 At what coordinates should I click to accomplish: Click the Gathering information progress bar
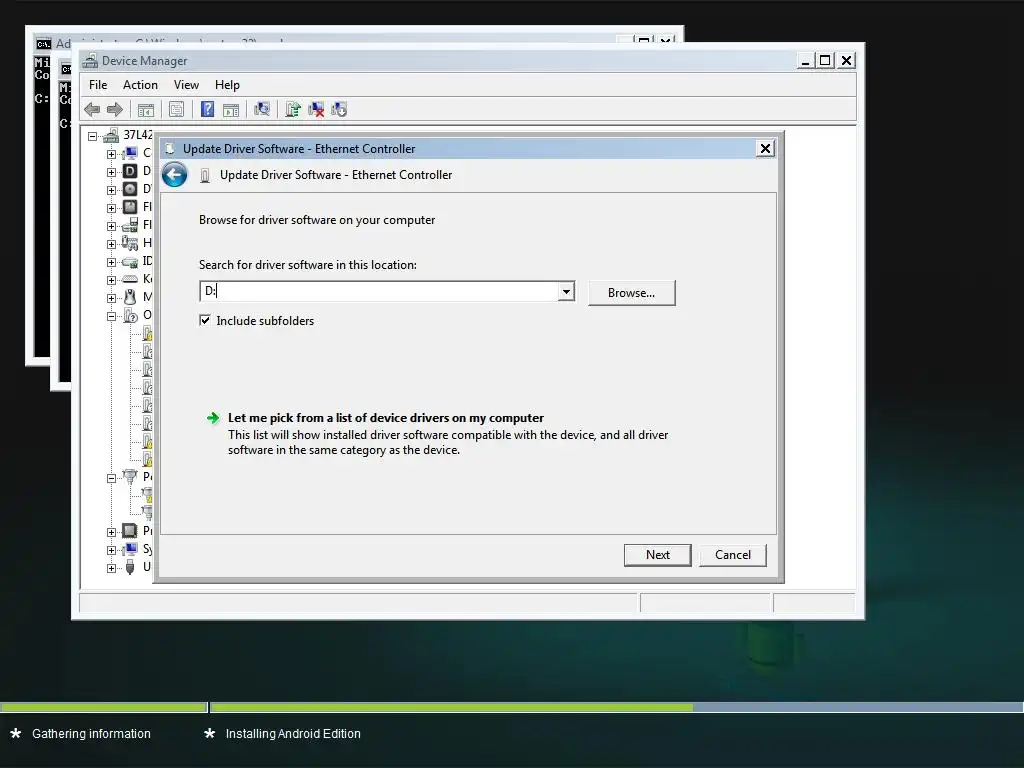point(103,707)
